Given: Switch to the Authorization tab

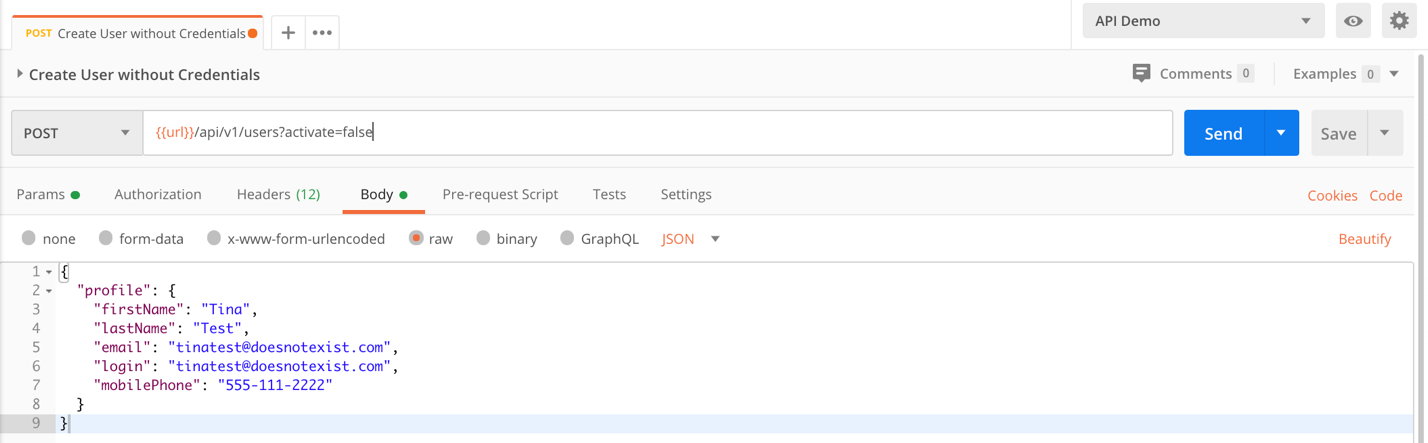Looking at the screenshot, I should click(158, 194).
